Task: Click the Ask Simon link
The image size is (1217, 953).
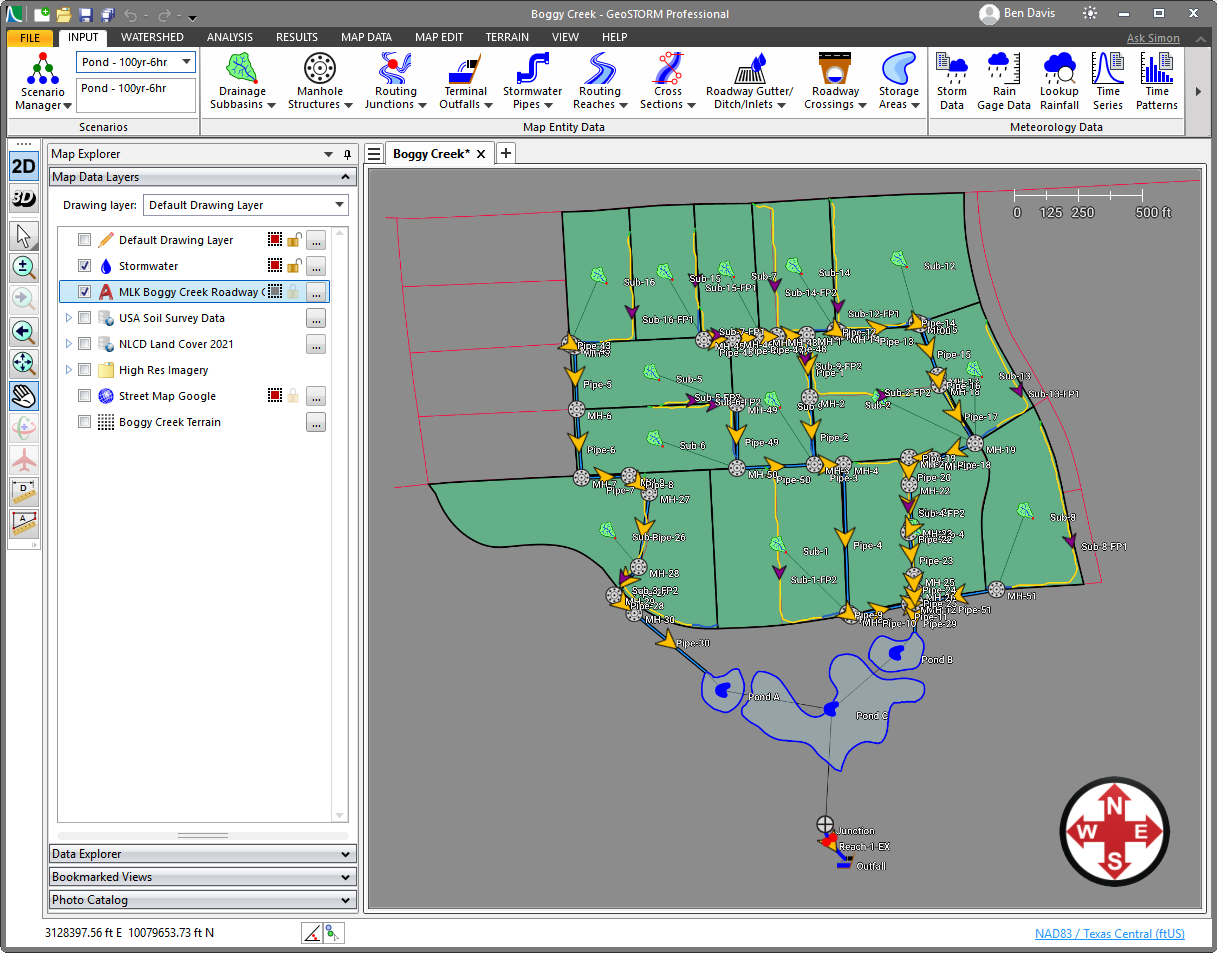Action: (x=1153, y=37)
